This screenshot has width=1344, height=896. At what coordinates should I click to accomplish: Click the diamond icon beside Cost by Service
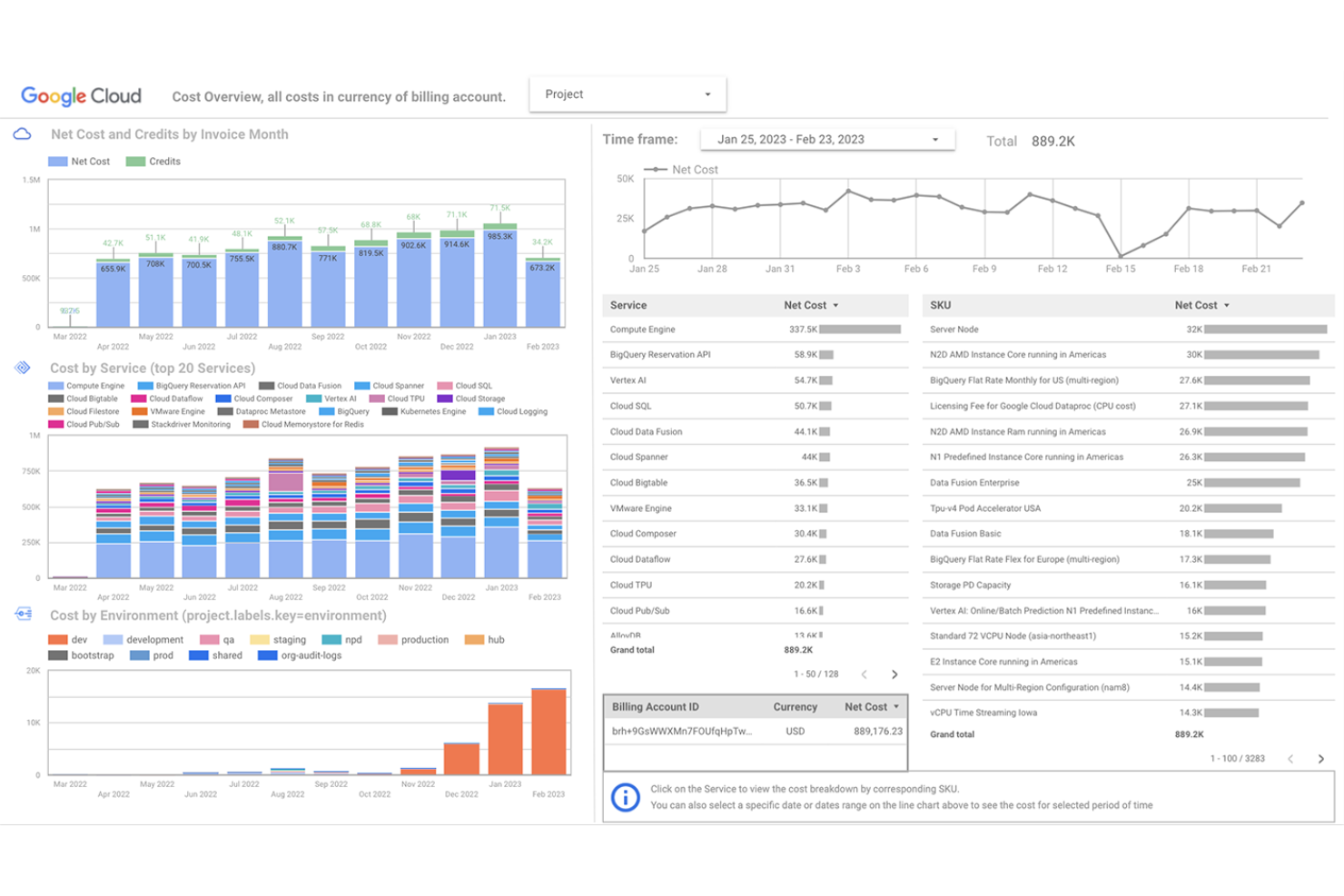click(x=23, y=368)
